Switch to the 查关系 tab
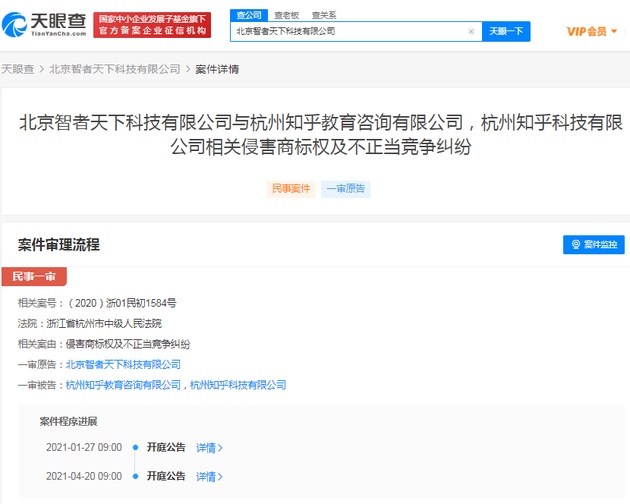The height and width of the screenshot is (504, 630). click(324, 15)
